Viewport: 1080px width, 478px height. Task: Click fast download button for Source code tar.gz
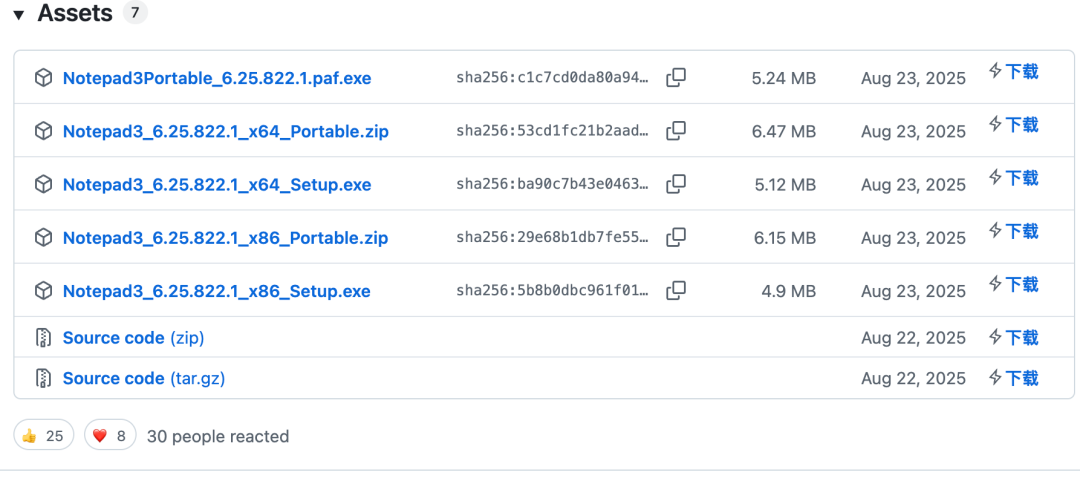point(1013,378)
